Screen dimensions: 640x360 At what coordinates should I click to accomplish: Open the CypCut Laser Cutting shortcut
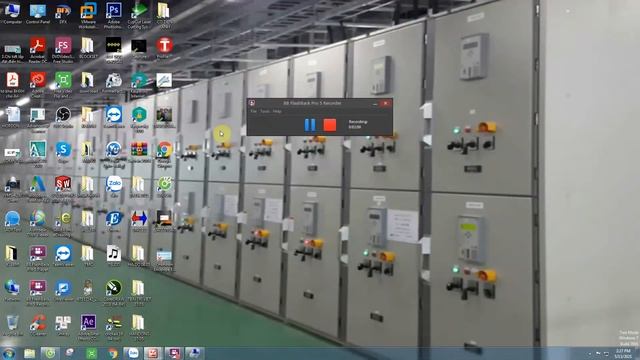click(x=139, y=16)
